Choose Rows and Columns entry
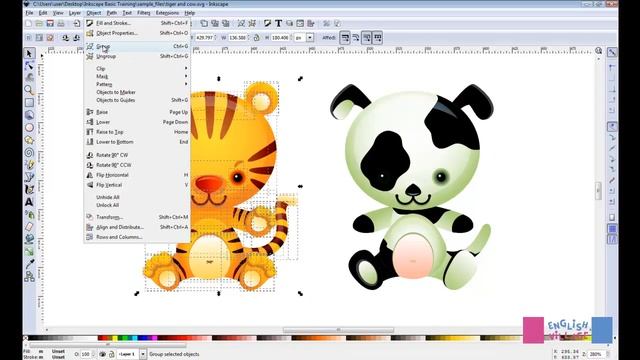Viewport: 640px width, 360px height. click(137, 237)
